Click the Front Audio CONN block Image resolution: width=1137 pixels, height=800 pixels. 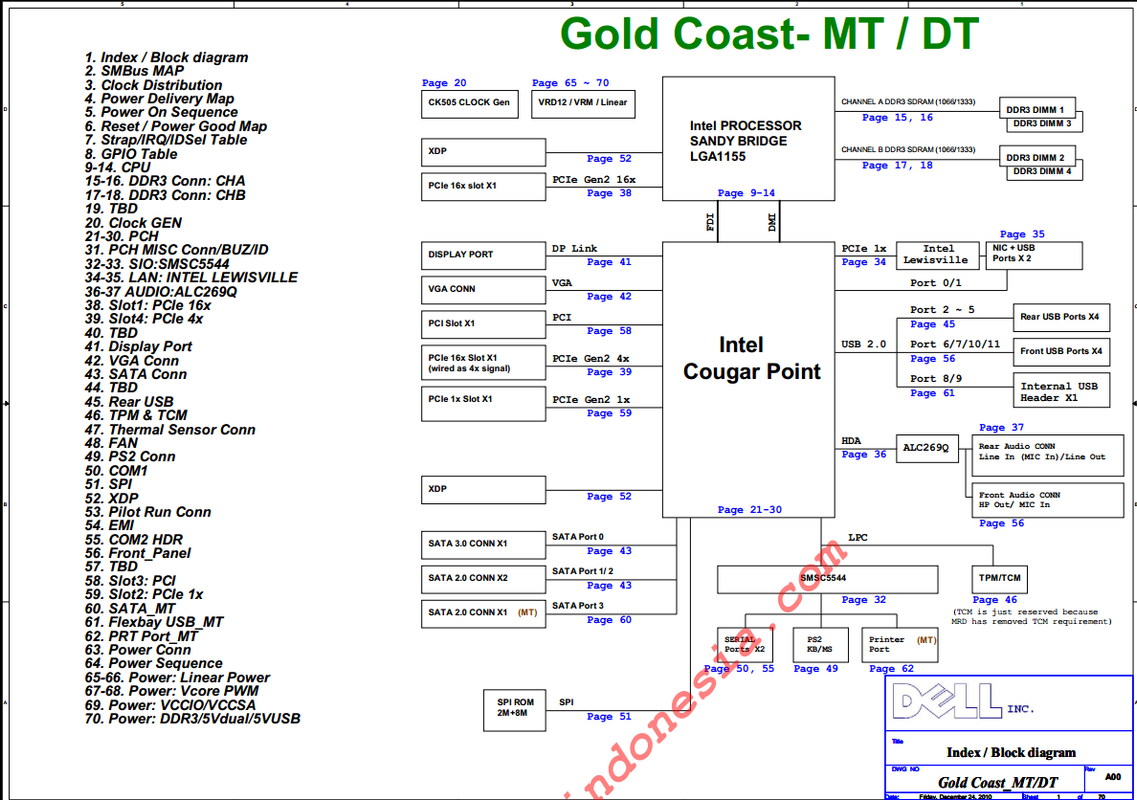tap(1048, 500)
